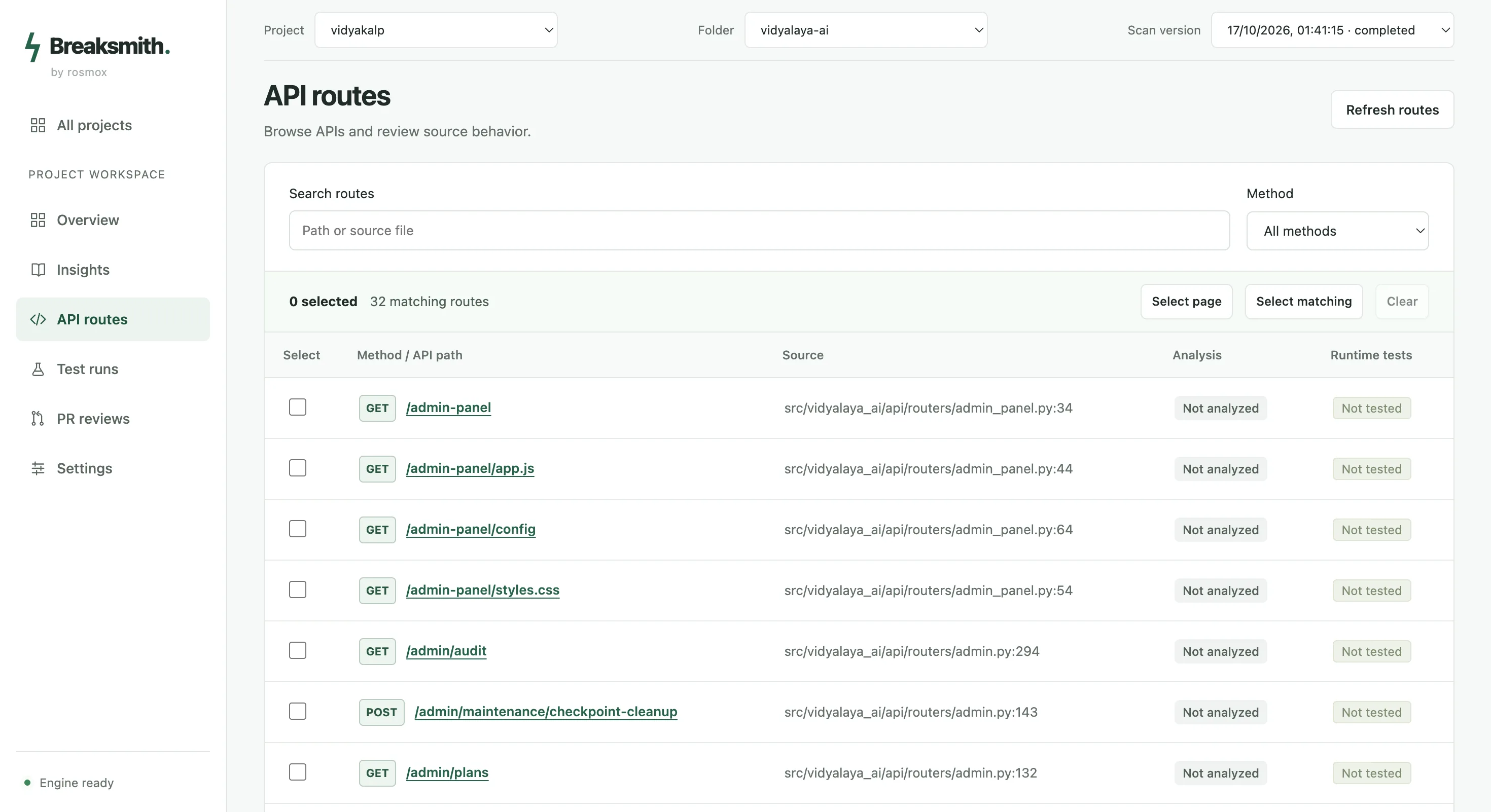Click the Insights book icon
This screenshot has height=812, width=1491.
click(38, 270)
